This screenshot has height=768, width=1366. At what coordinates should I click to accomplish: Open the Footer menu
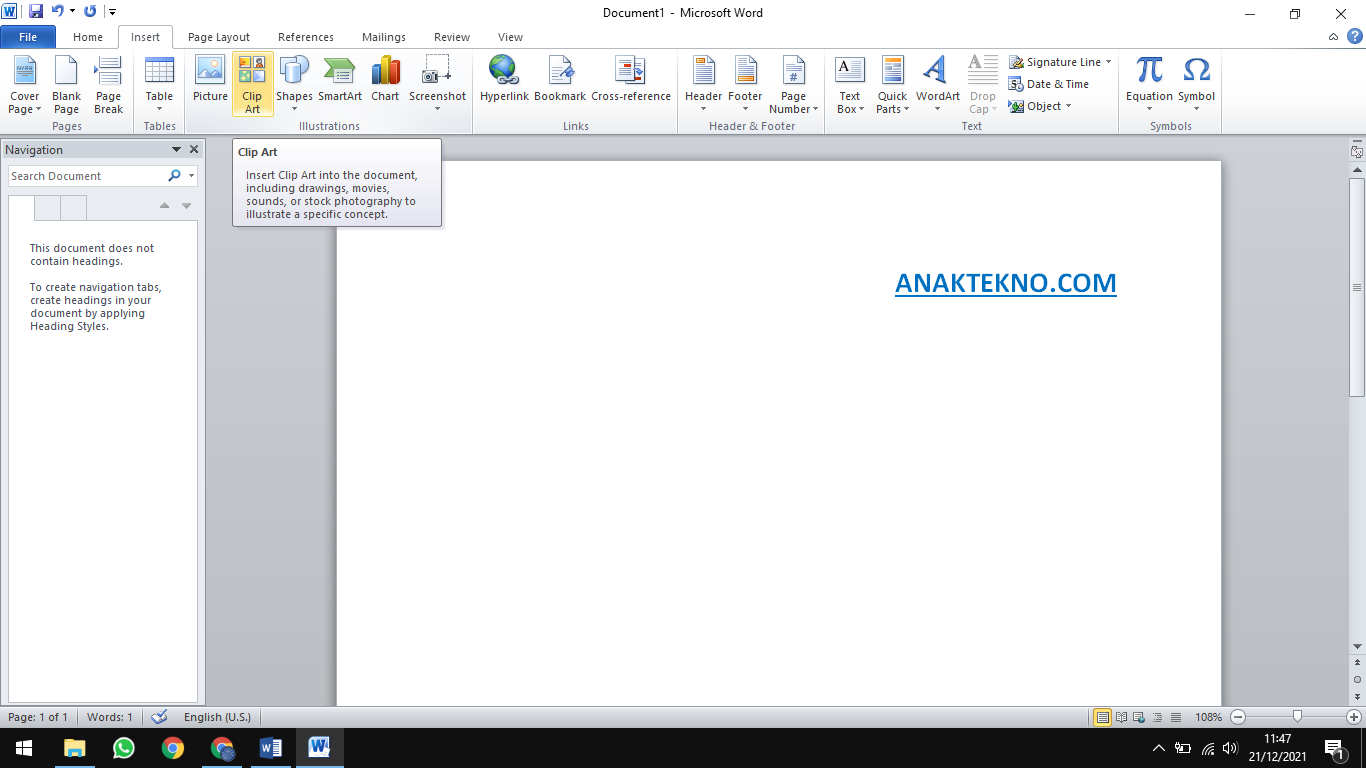pos(745,85)
